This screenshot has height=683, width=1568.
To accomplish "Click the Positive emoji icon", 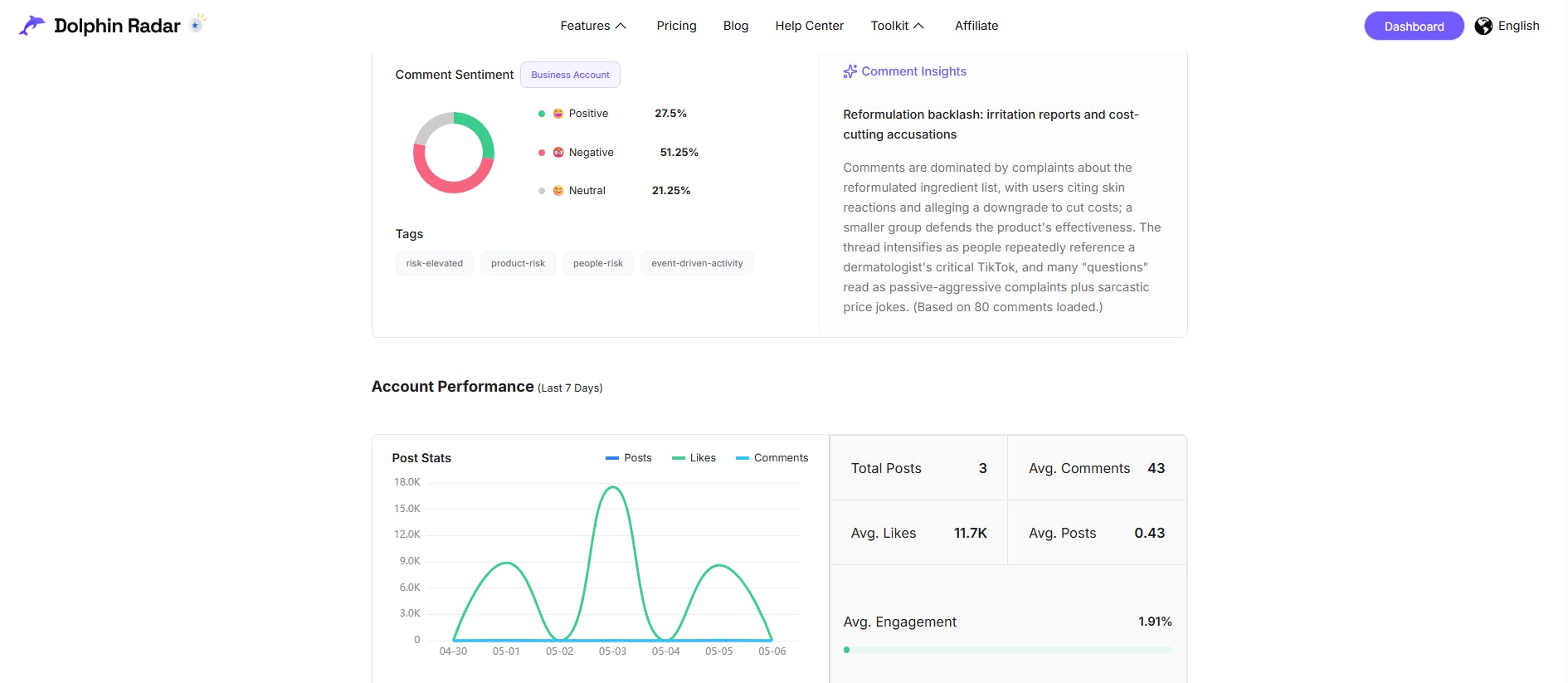I will [x=558, y=114].
